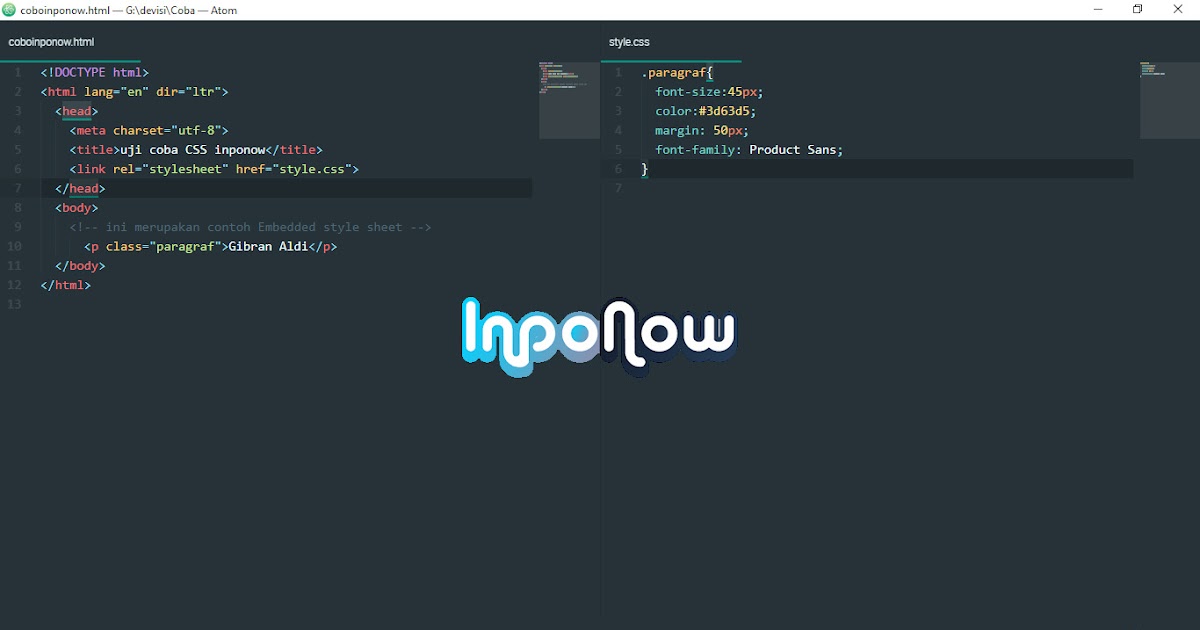Click the opening <head> tag
The width and height of the screenshot is (1200, 630).
coord(77,111)
